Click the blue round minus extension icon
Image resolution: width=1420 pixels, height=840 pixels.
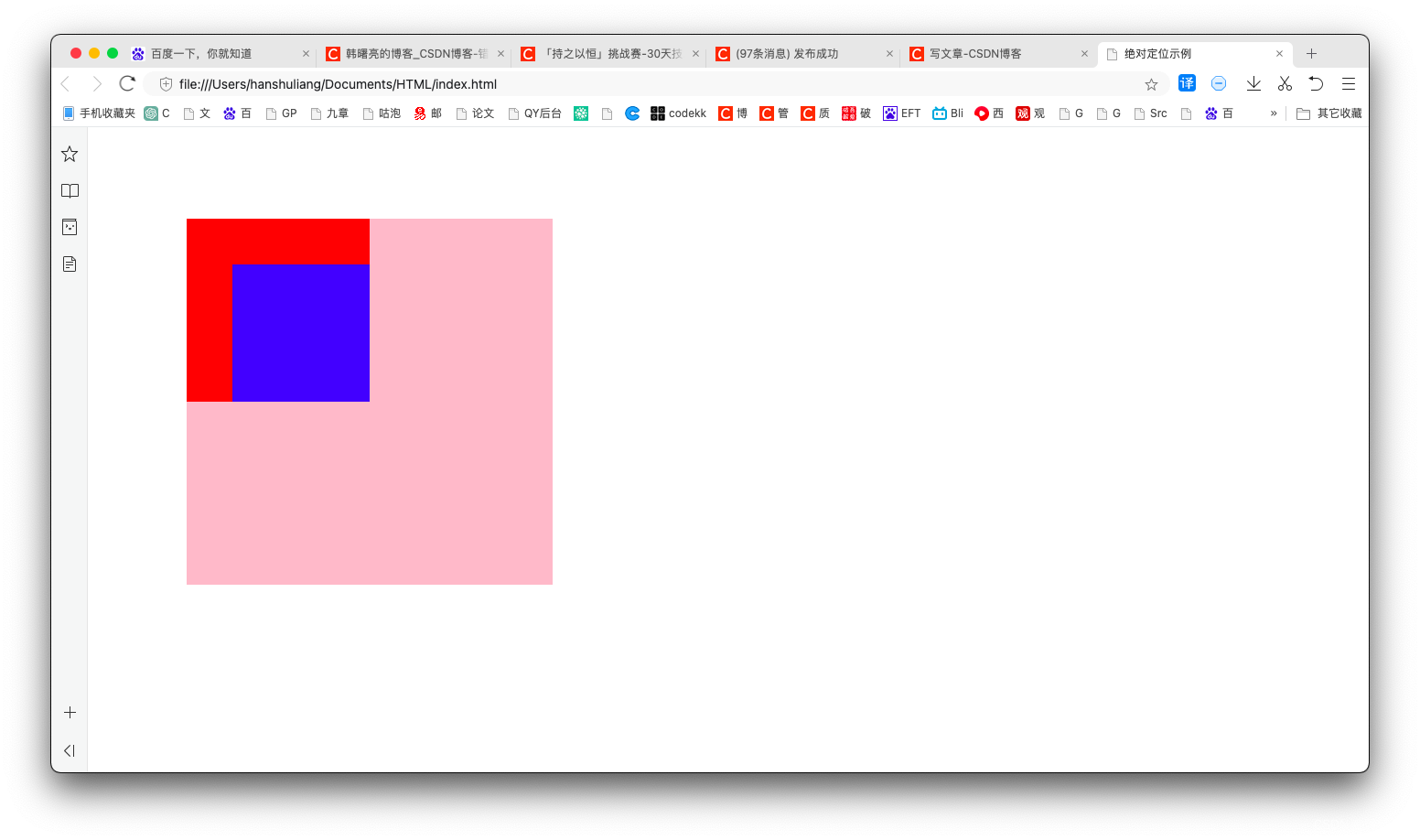click(1219, 83)
